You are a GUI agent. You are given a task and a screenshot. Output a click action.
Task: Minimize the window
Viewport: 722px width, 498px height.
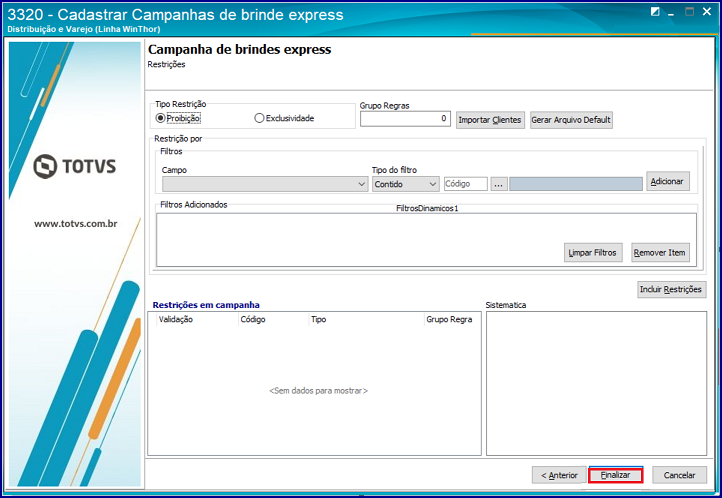pyautogui.click(x=671, y=13)
